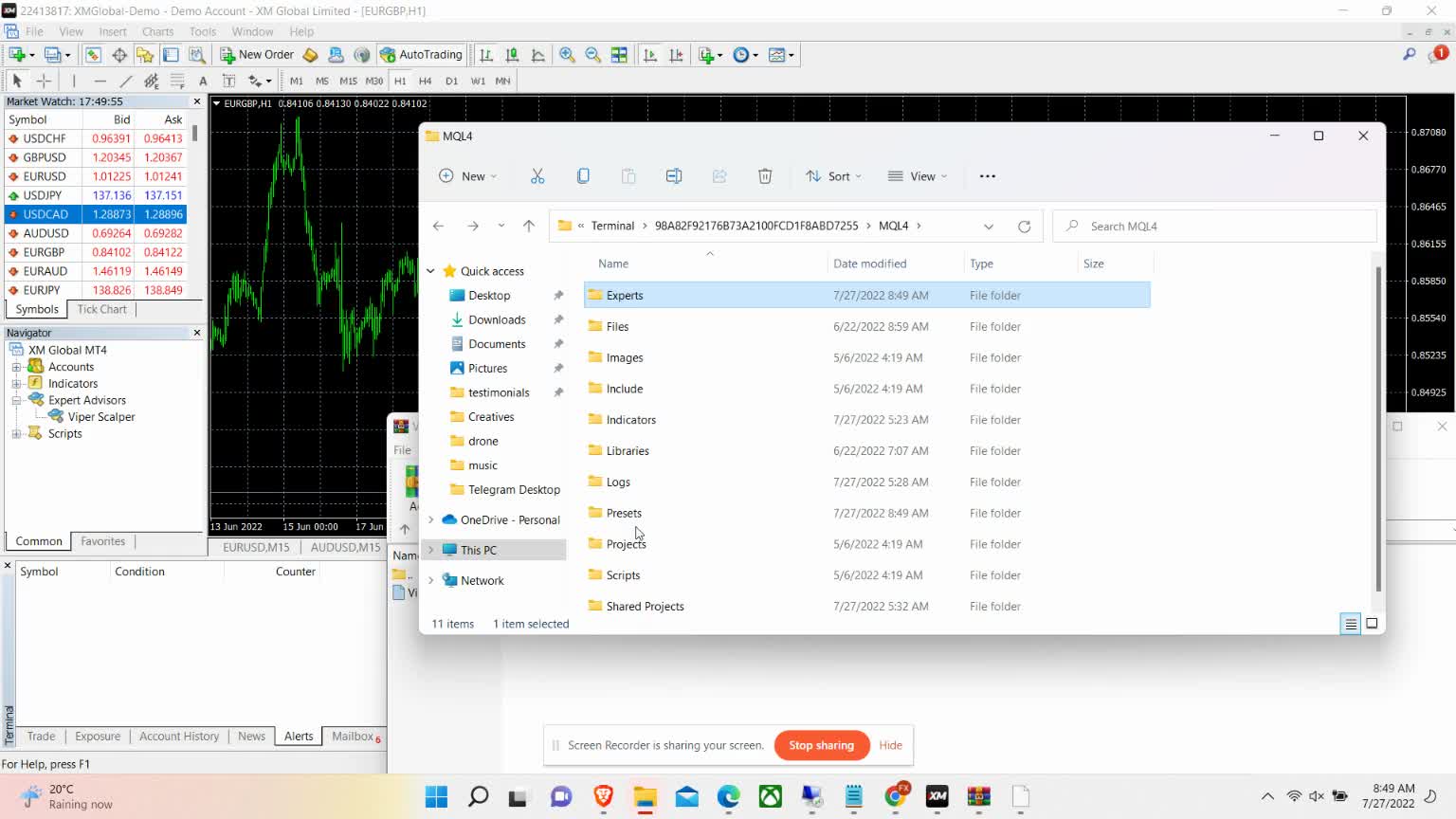This screenshot has width=1456, height=819.
Task: Open a New Order from the toolbar
Action: point(257,54)
